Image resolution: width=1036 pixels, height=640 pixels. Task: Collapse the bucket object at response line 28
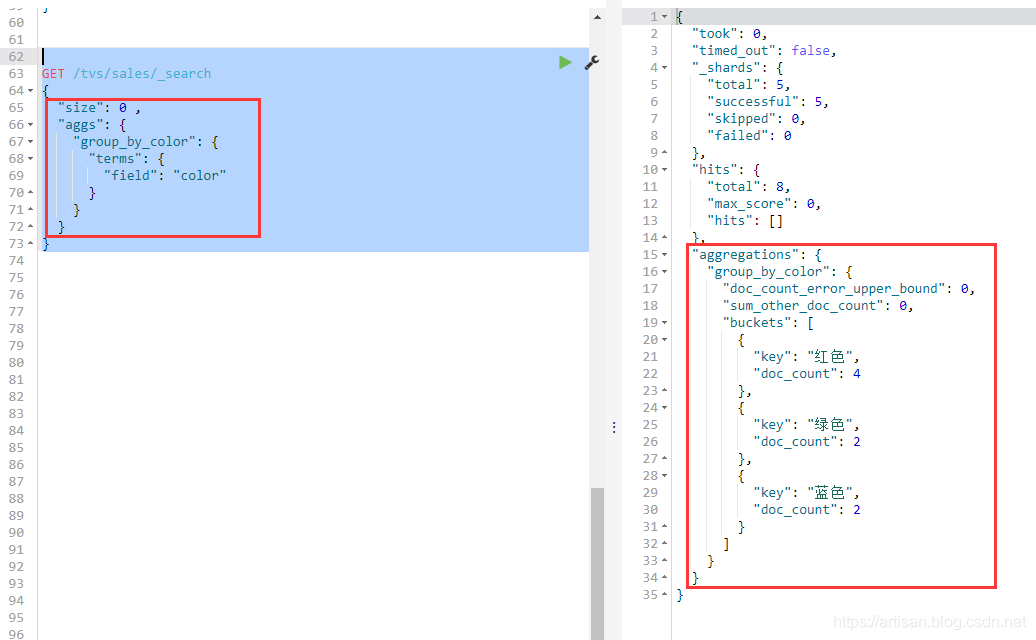[666, 476]
